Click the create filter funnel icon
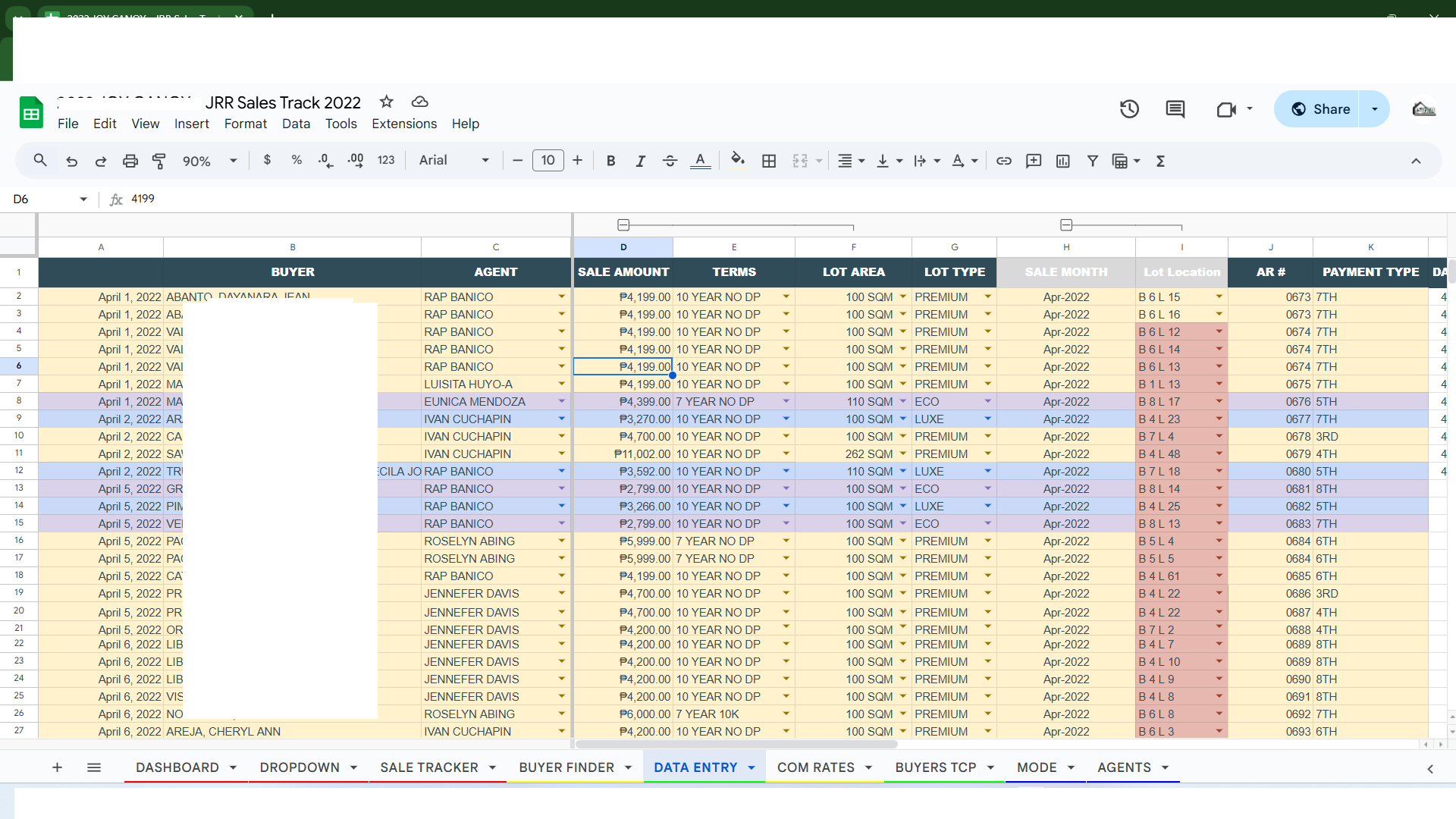Image resolution: width=1456 pixels, height=819 pixels. tap(1092, 161)
